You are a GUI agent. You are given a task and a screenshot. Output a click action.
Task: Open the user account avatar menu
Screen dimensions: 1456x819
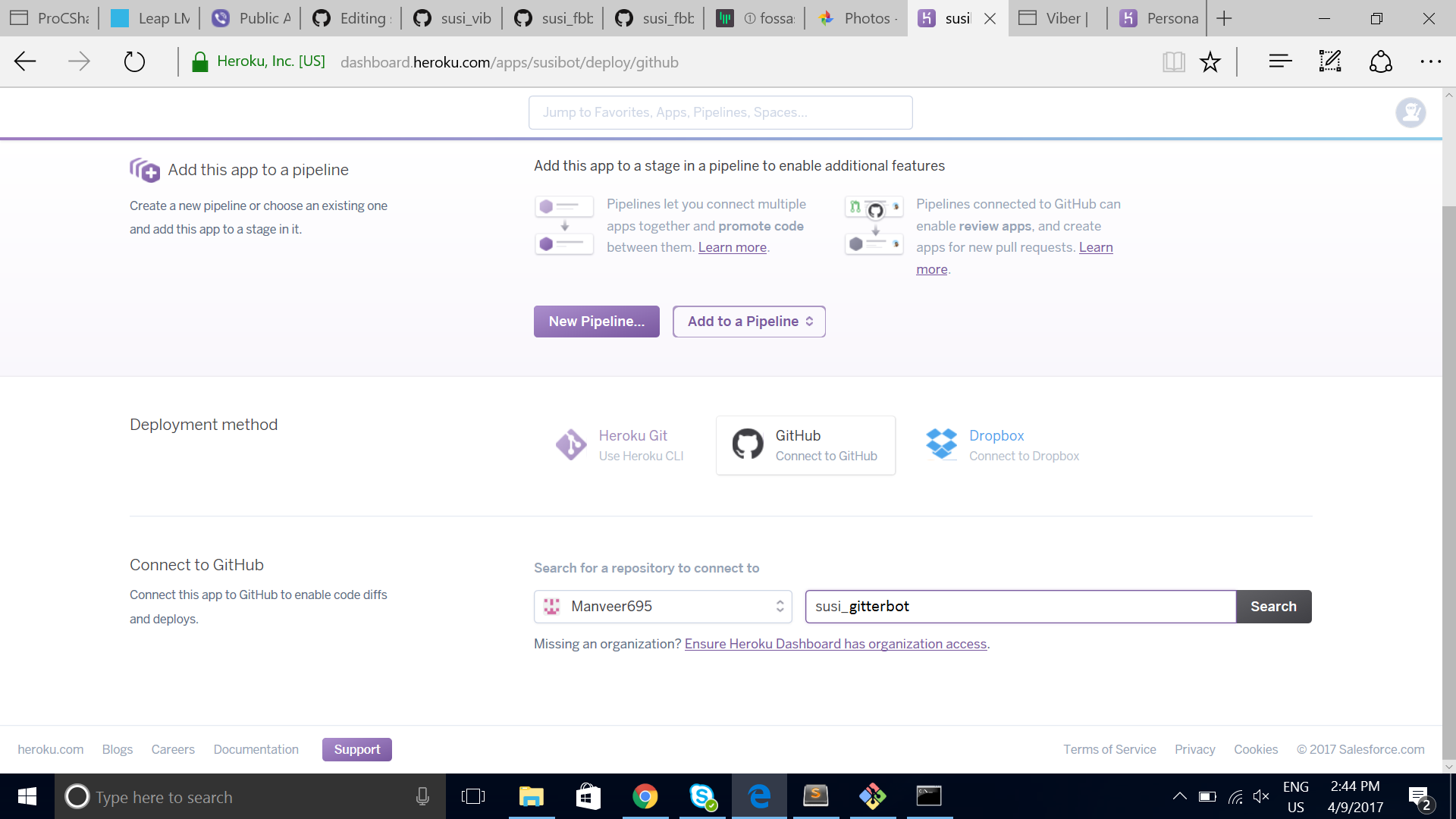click(x=1410, y=113)
